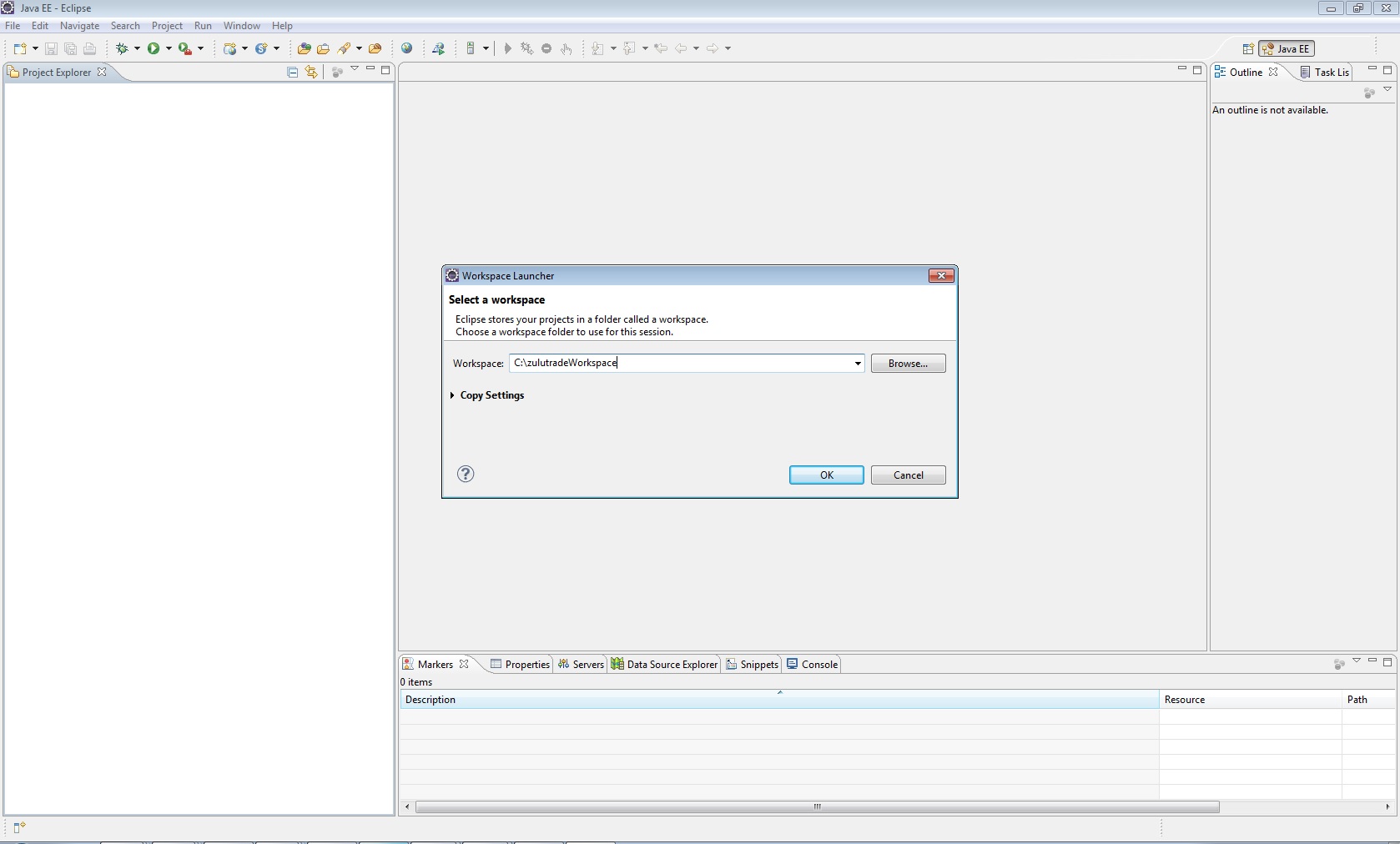
Task: Switch to the Console tab
Action: (812, 665)
